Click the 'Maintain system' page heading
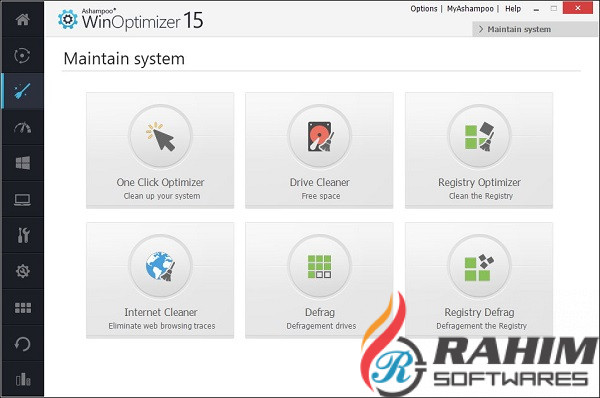 click(124, 59)
